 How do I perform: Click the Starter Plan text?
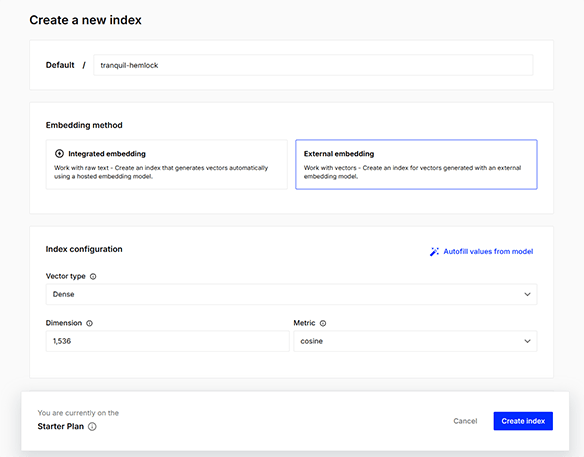(61, 426)
